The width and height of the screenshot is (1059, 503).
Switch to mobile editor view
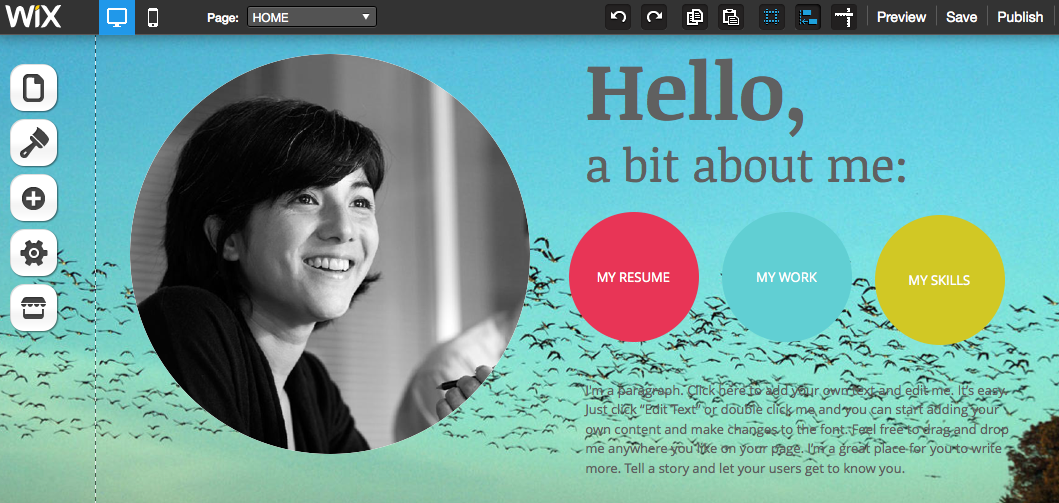(x=153, y=17)
